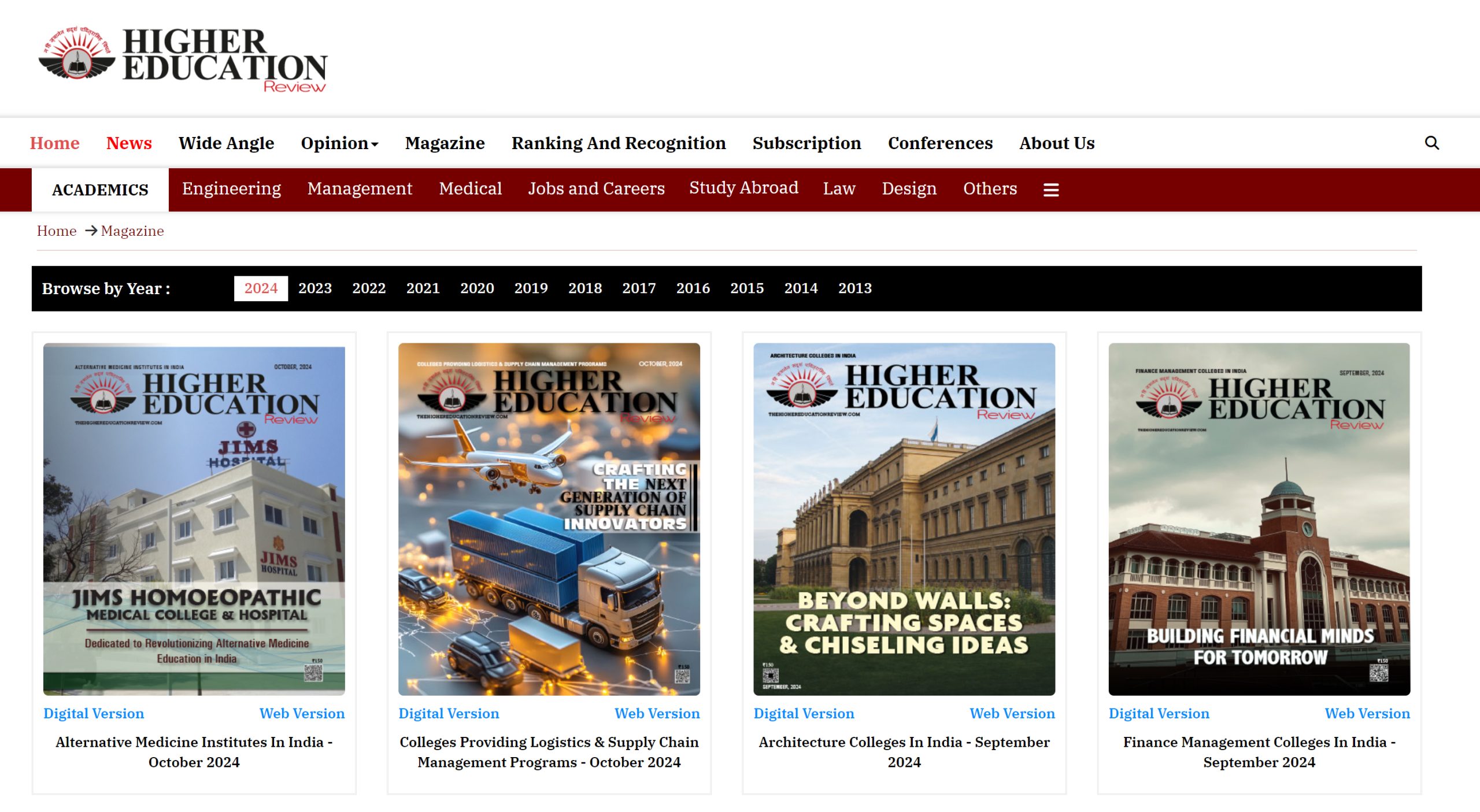Open the Conferences page
Viewport: 1480px width, 812px height.
pos(940,143)
